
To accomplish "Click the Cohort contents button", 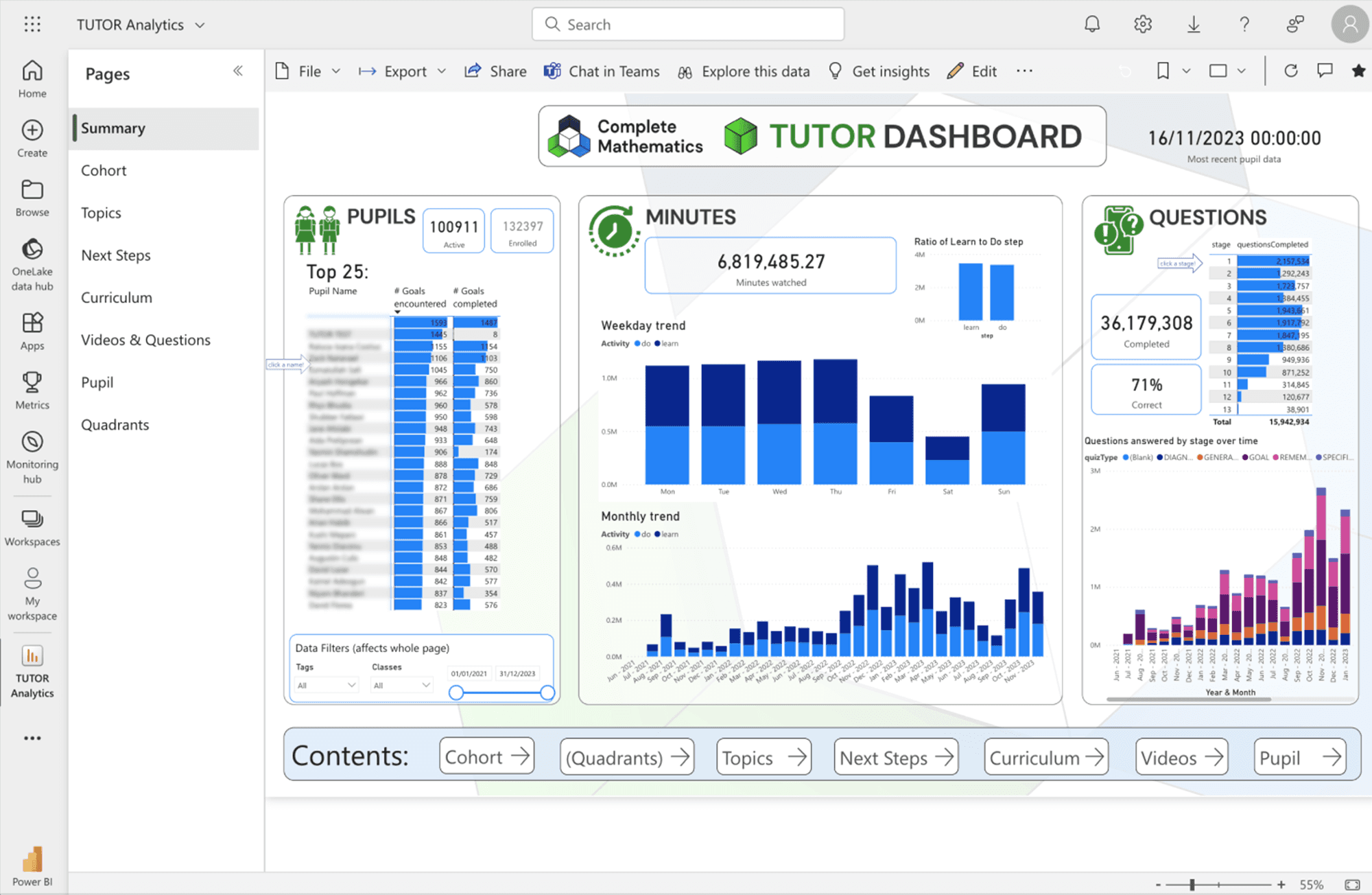I will click(x=486, y=756).
